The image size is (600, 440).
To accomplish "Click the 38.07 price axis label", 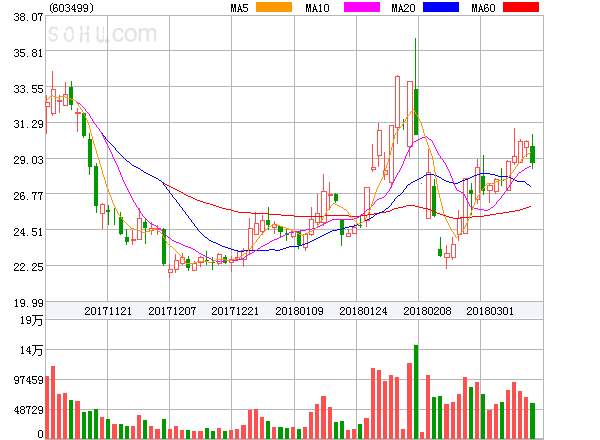I will pos(28,17).
